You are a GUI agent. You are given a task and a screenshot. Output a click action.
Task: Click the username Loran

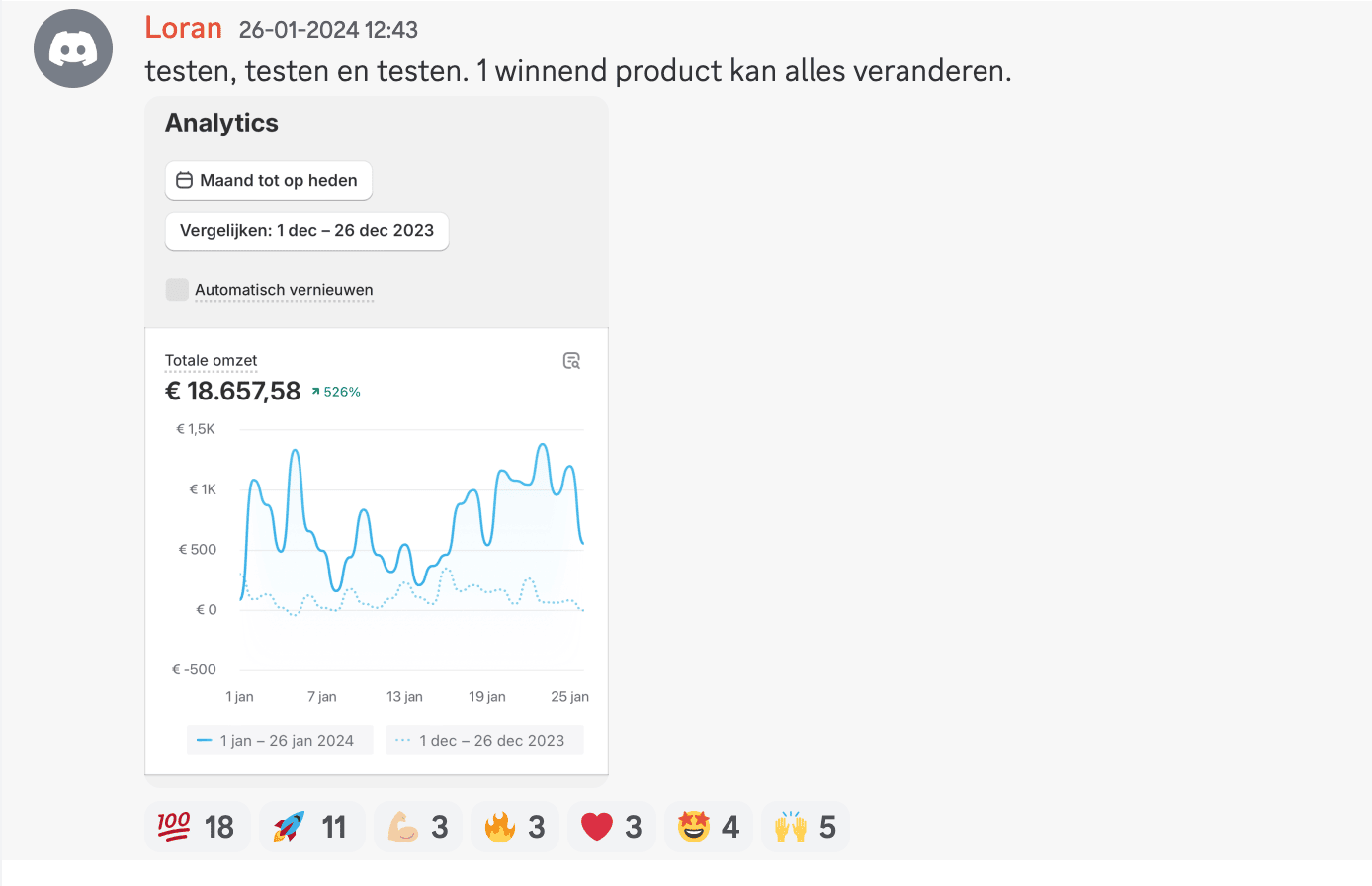coord(183,28)
